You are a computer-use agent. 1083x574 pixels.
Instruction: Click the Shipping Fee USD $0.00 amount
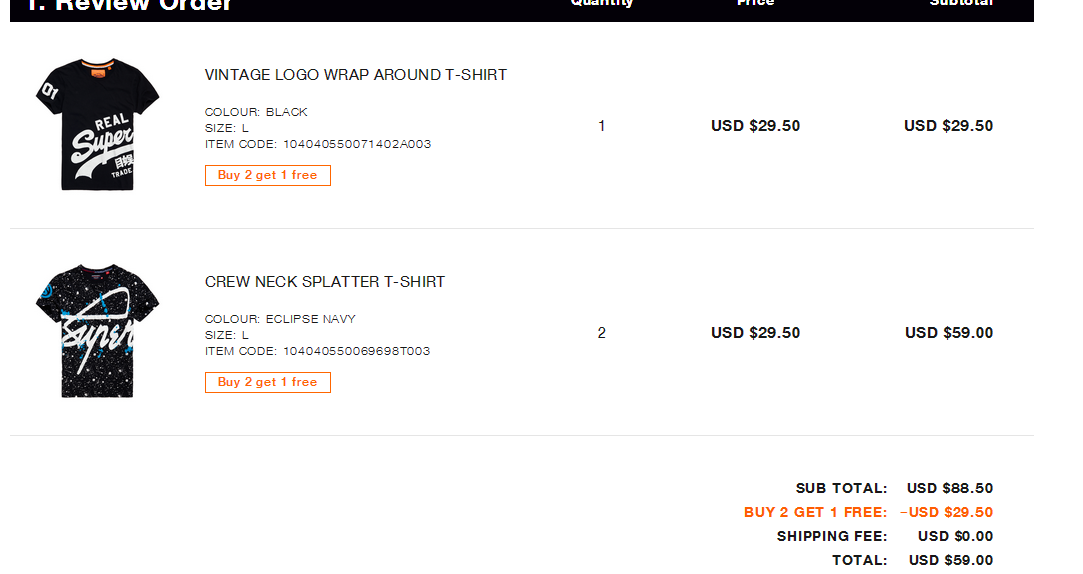click(x=955, y=537)
